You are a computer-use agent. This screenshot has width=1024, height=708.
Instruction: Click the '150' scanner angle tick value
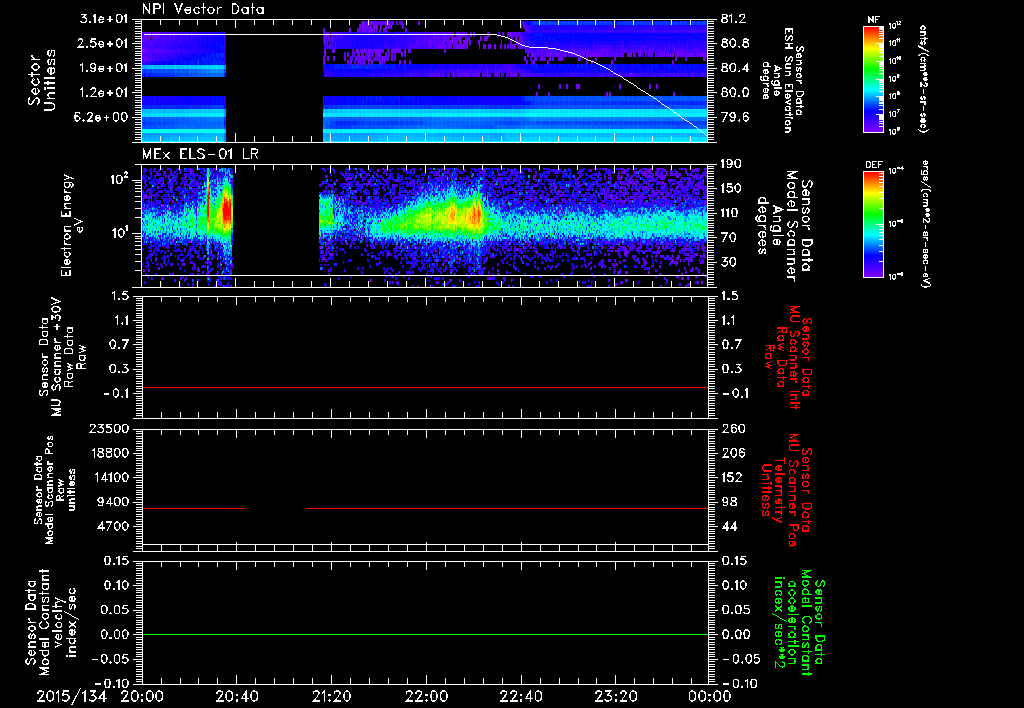pyautogui.click(x=732, y=189)
